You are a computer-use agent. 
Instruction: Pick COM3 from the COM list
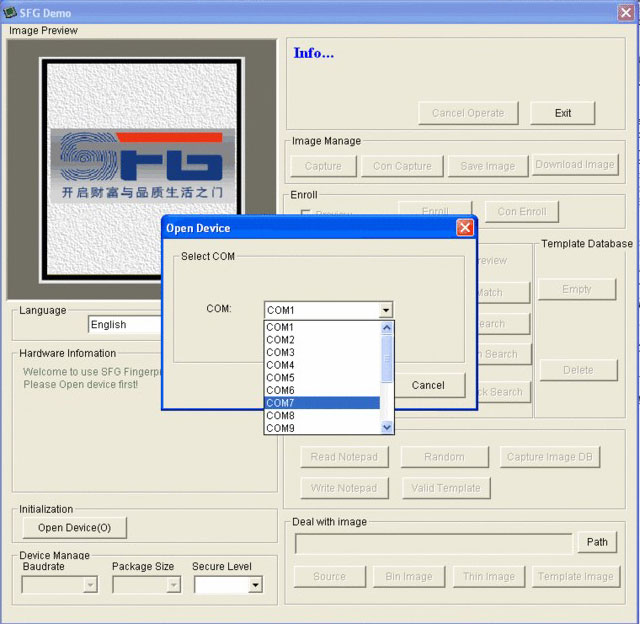[322, 353]
